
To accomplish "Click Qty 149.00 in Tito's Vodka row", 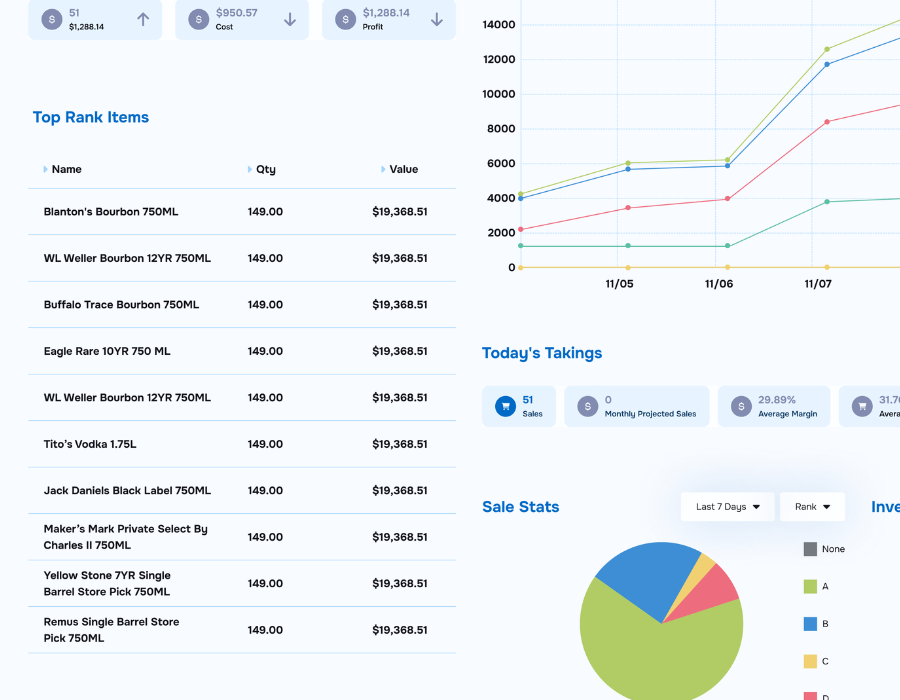I will point(265,444).
